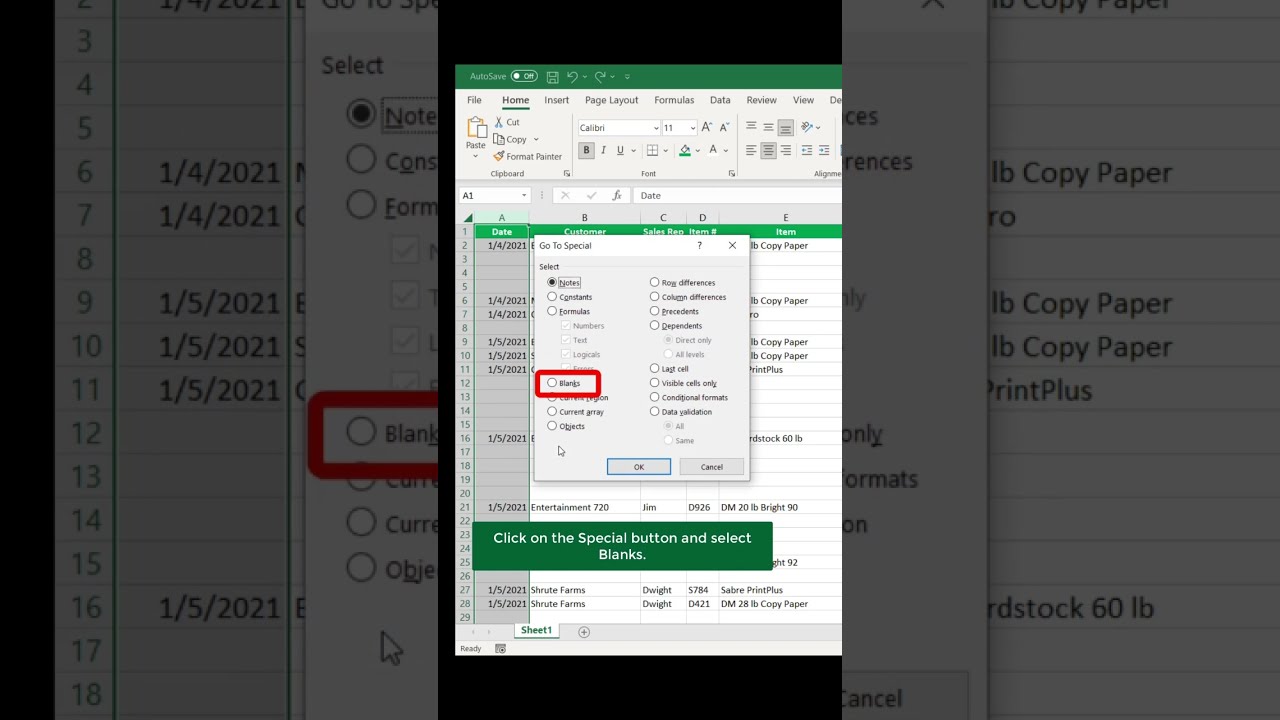1280x720 pixels.
Task: Open the font name dropdown
Action: pos(656,128)
